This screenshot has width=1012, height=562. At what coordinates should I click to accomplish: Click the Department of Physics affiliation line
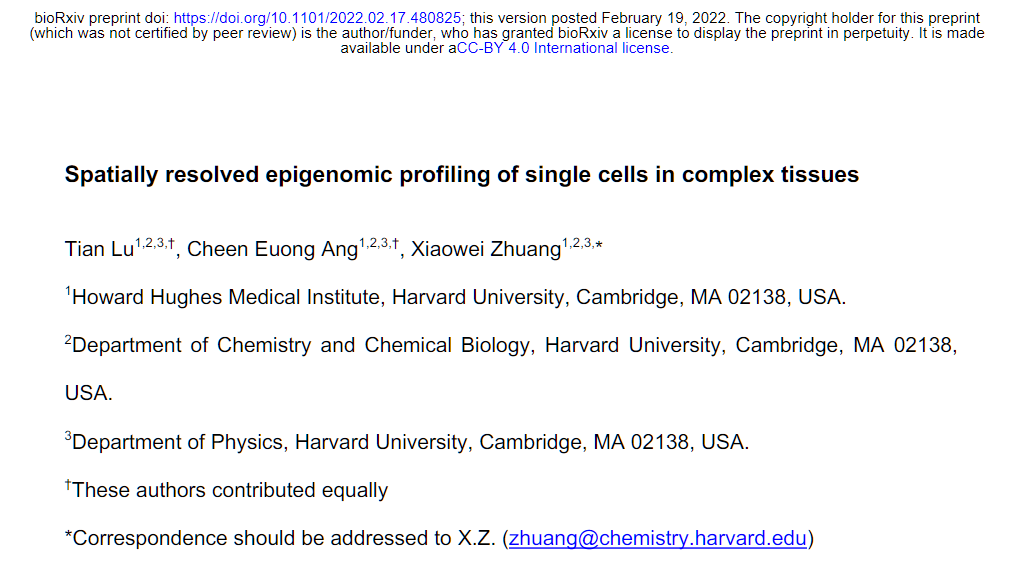pos(407,442)
